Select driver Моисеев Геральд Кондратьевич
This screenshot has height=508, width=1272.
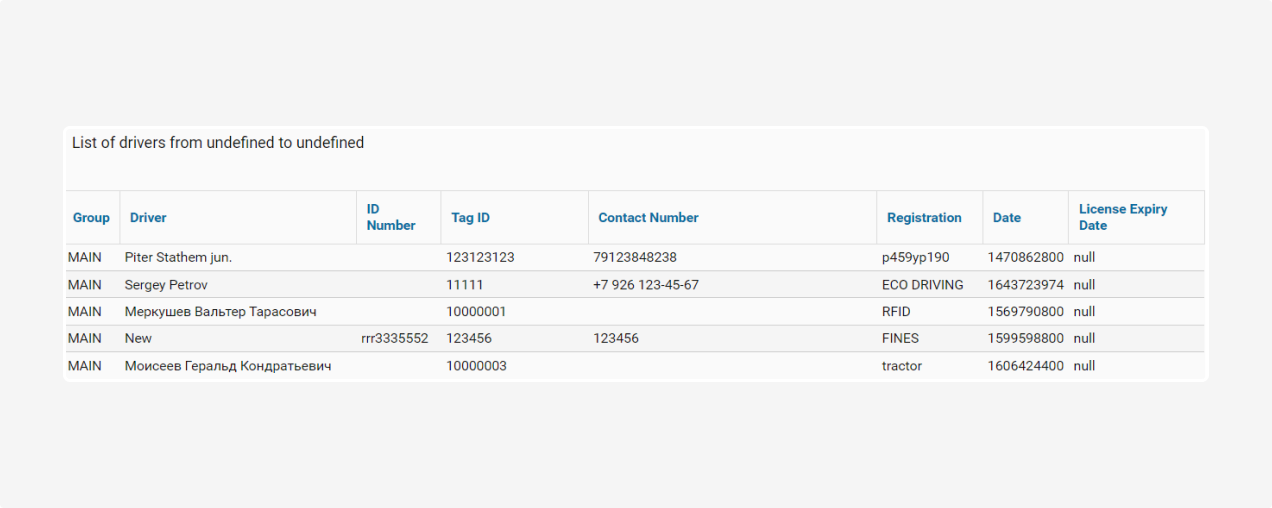pyautogui.click(x=228, y=366)
